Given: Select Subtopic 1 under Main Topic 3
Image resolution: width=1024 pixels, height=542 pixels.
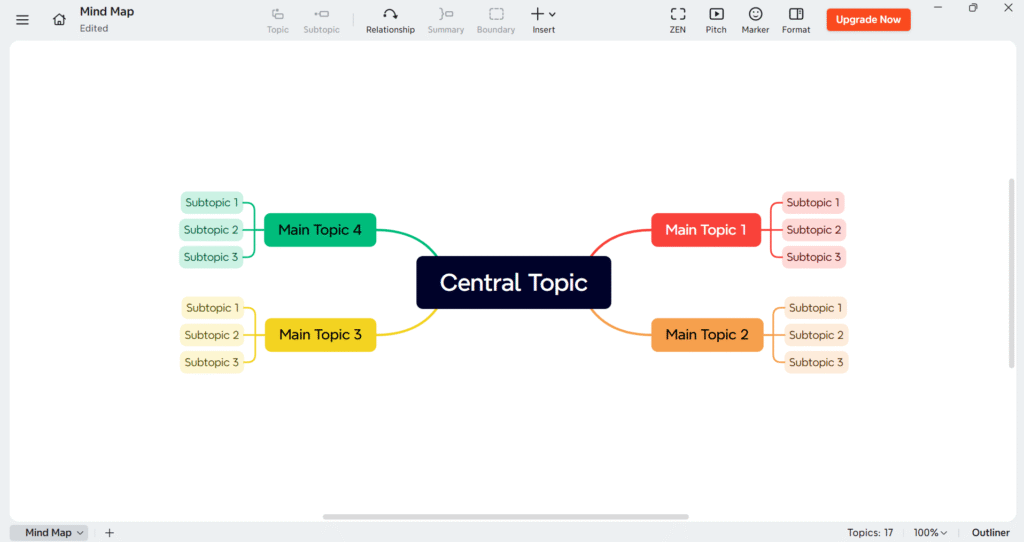Looking at the screenshot, I should pos(212,308).
